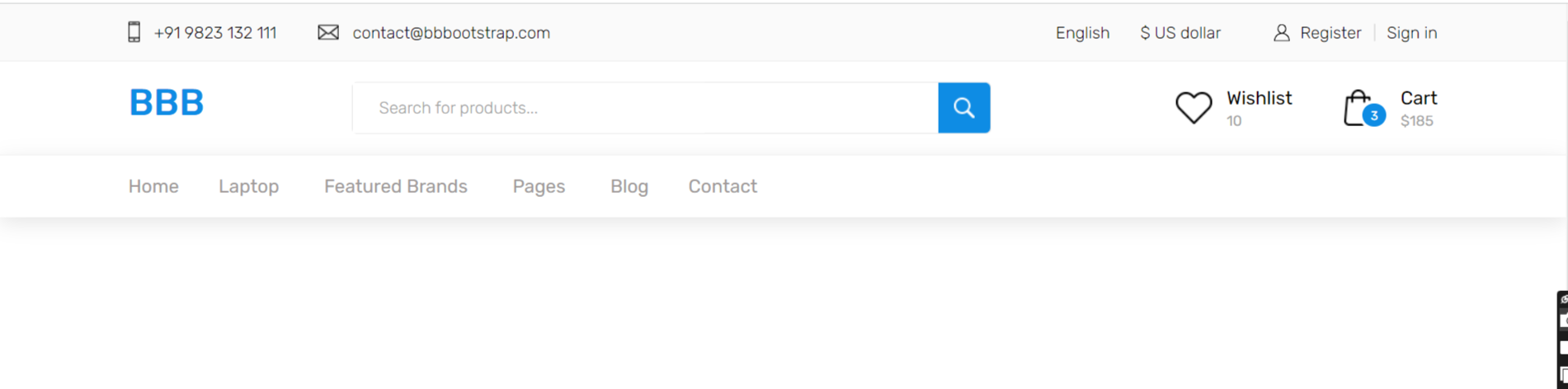This screenshot has width=1568, height=389.
Task: Open the English language dropdown
Action: (x=1082, y=33)
